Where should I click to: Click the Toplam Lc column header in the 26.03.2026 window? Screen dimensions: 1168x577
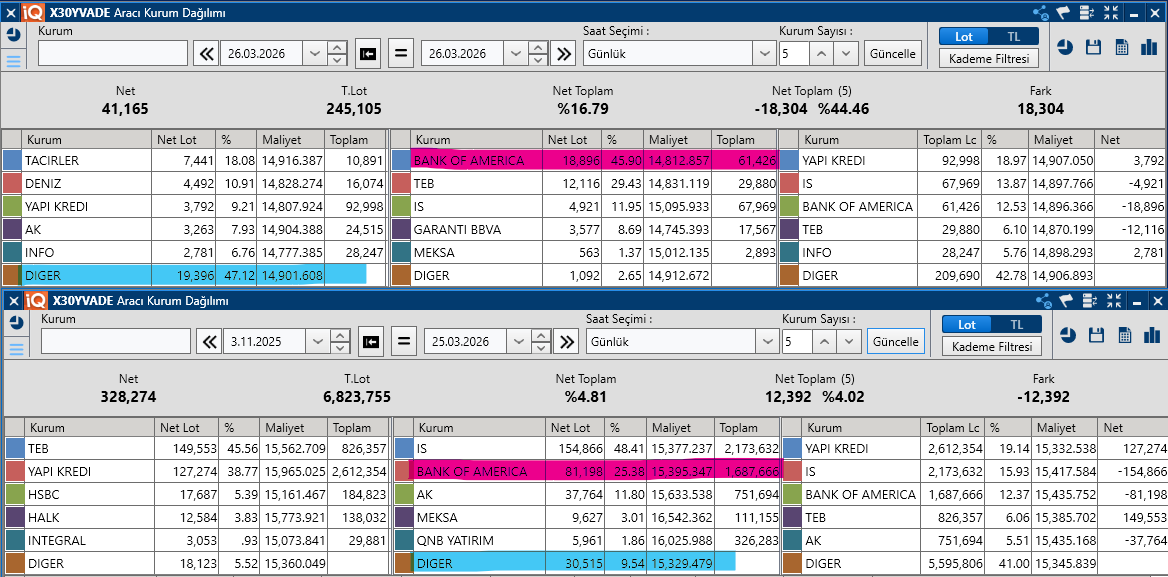coord(950,139)
